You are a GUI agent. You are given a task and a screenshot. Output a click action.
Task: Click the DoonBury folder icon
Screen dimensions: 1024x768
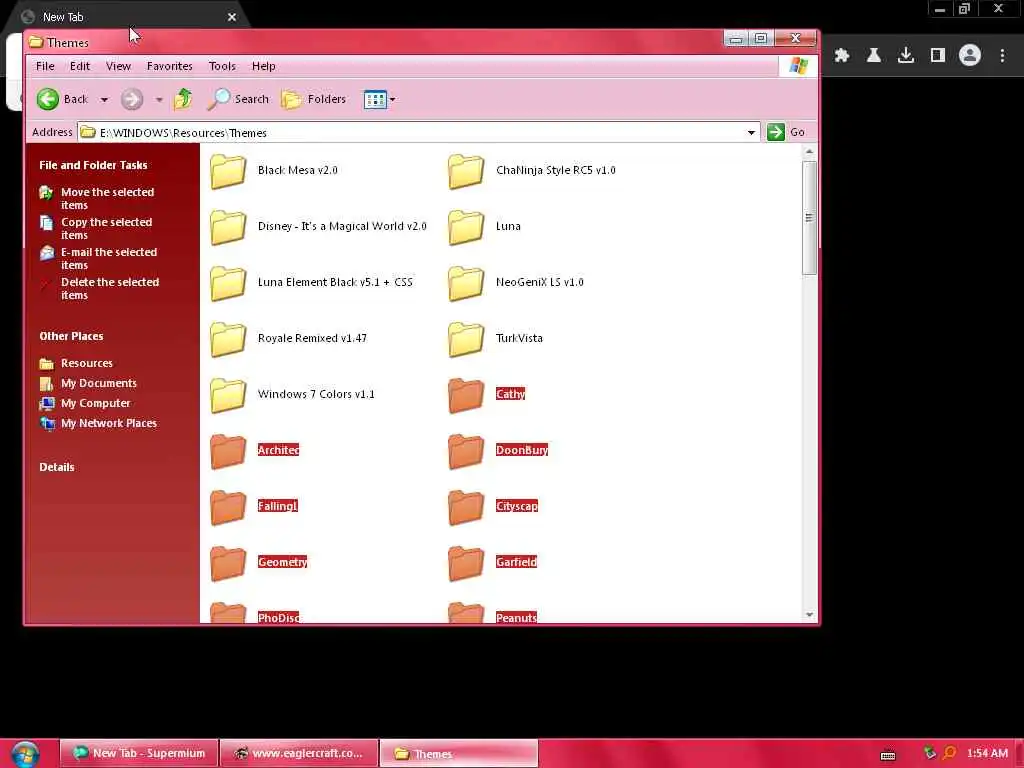[466, 451]
